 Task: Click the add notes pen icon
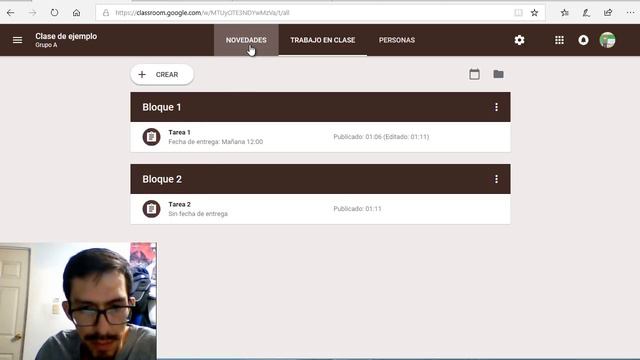(586, 13)
